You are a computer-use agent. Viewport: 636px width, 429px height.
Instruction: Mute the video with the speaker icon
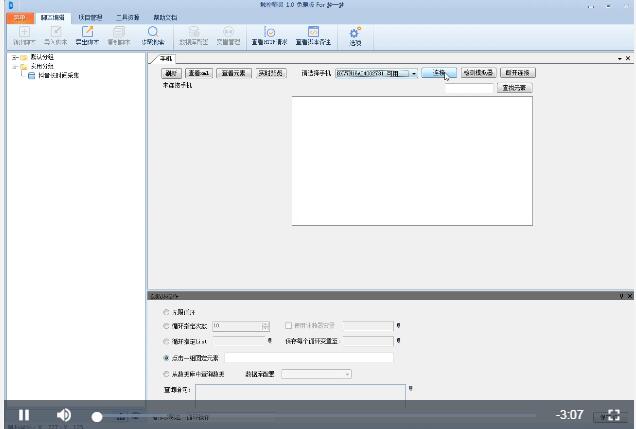pyautogui.click(x=64, y=415)
